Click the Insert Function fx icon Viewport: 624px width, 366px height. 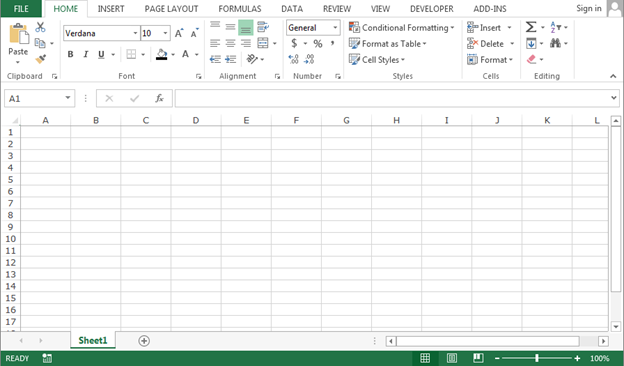[159, 98]
